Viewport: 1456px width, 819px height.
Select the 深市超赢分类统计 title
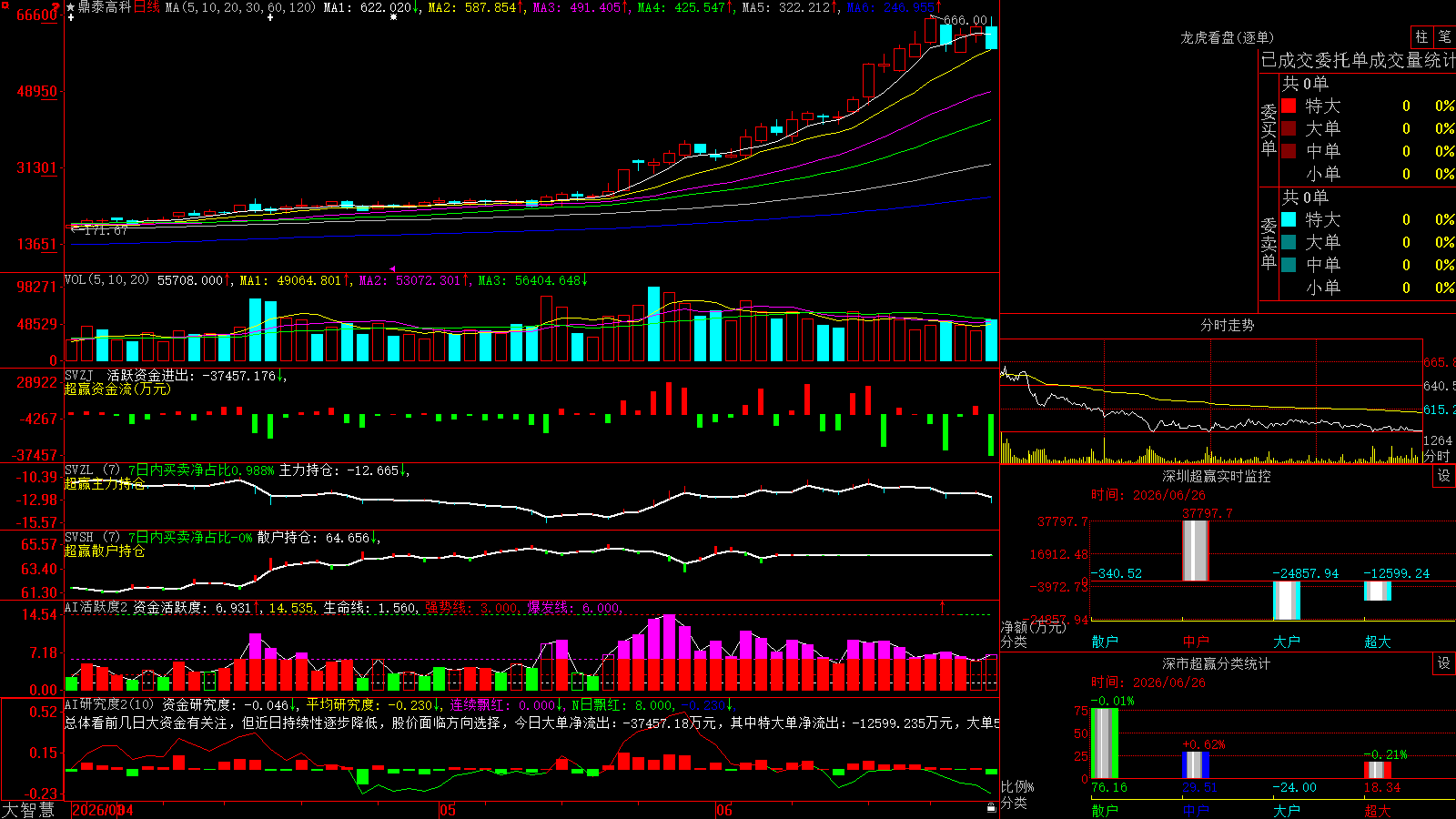point(1217,663)
